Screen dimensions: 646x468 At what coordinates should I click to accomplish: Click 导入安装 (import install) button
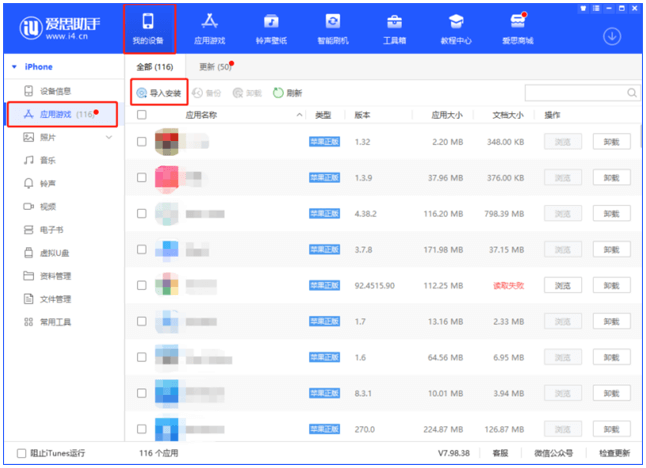click(160, 93)
